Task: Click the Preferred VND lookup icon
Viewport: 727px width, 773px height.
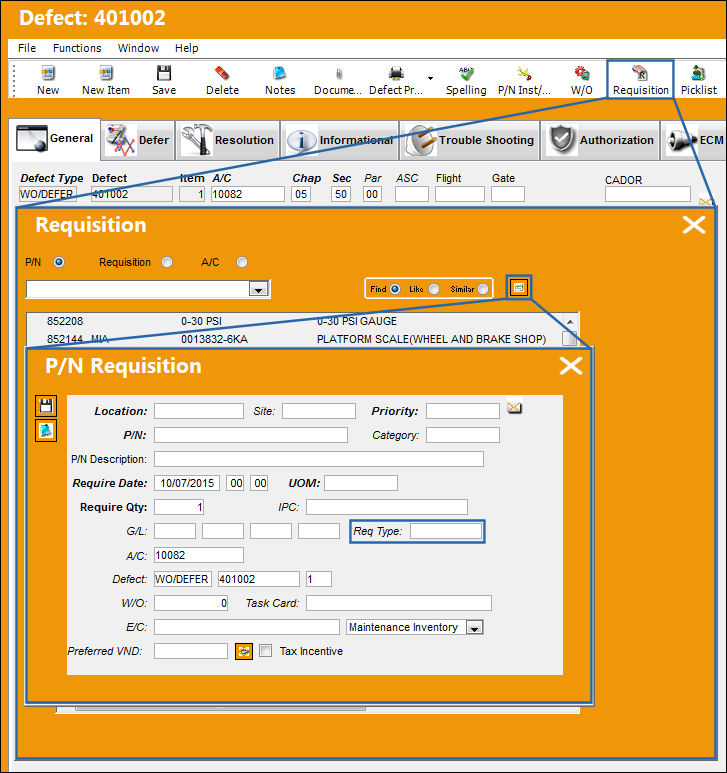Action: (x=244, y=651)
